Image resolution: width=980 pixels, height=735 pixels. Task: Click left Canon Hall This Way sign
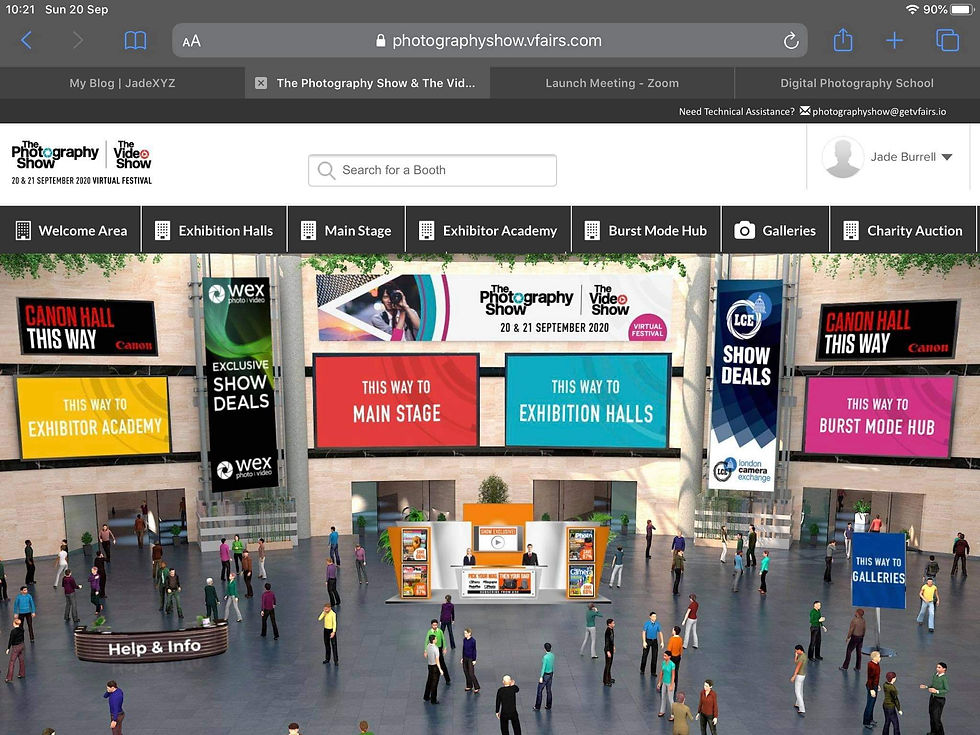point(86,327)
